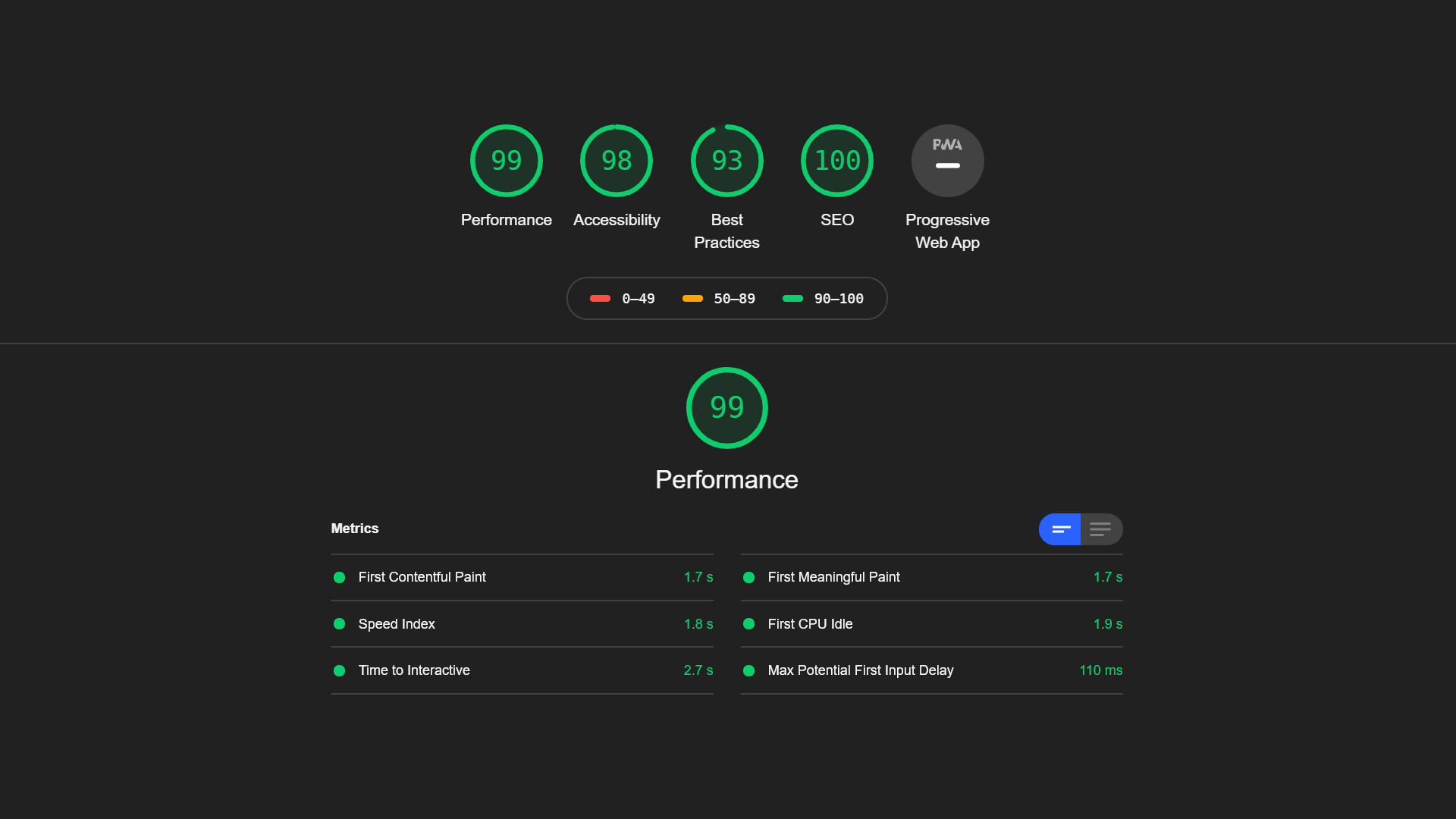Click the Progressive Web App PWA badge
1456x819 pixels.
(x=947, y=161)
